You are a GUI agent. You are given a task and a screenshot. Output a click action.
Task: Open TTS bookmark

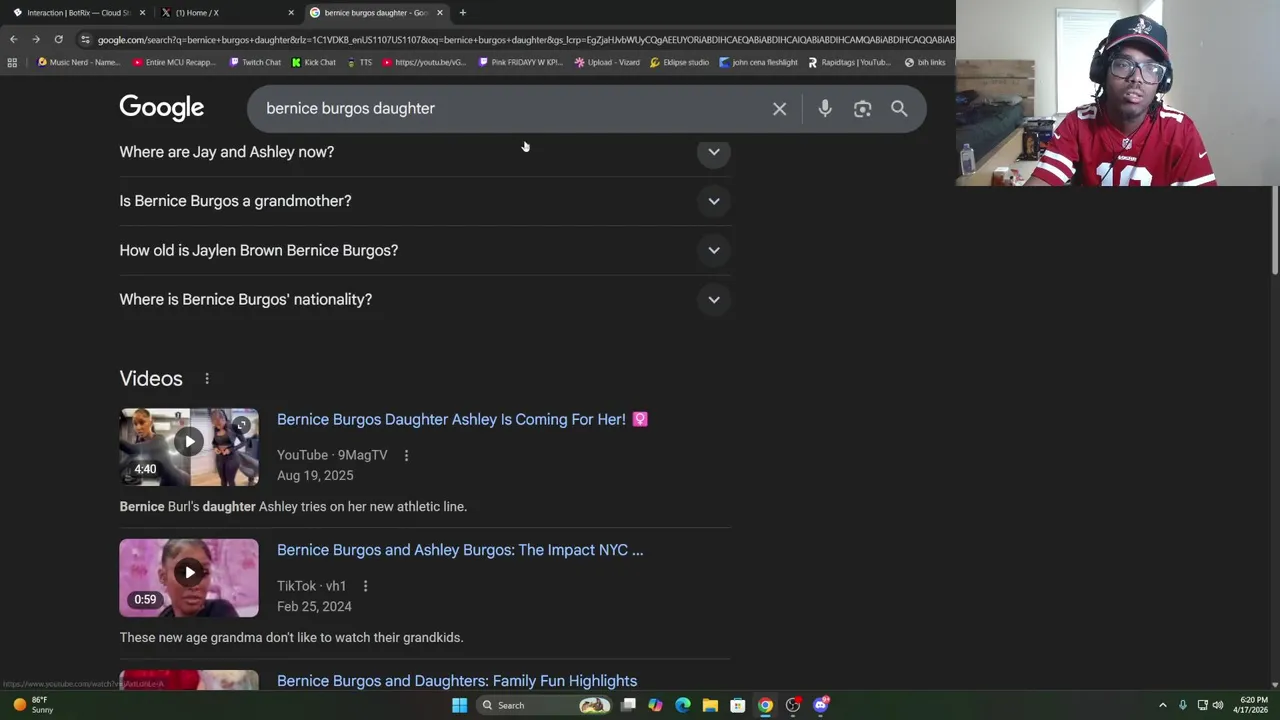coord(359,62)
